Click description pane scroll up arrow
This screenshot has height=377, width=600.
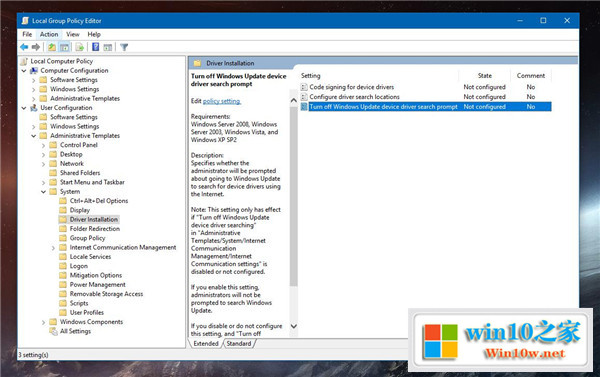click(293, 100)
